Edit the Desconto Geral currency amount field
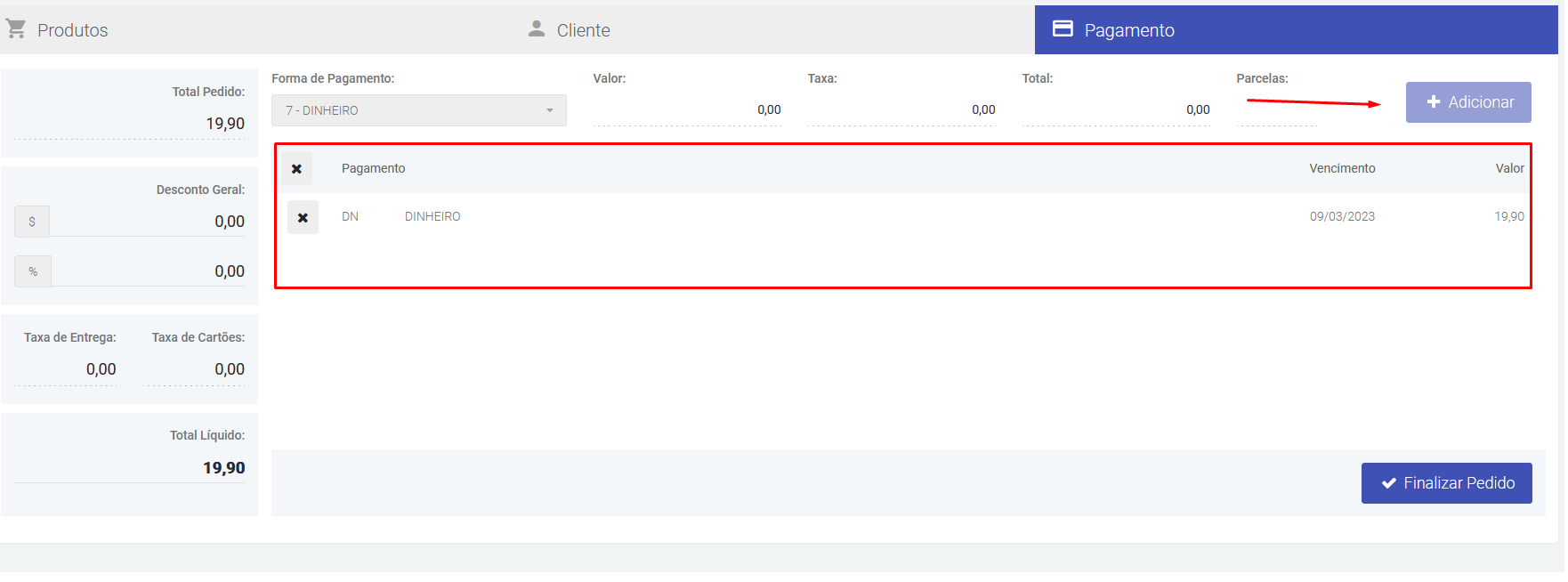 pos(148,222)
